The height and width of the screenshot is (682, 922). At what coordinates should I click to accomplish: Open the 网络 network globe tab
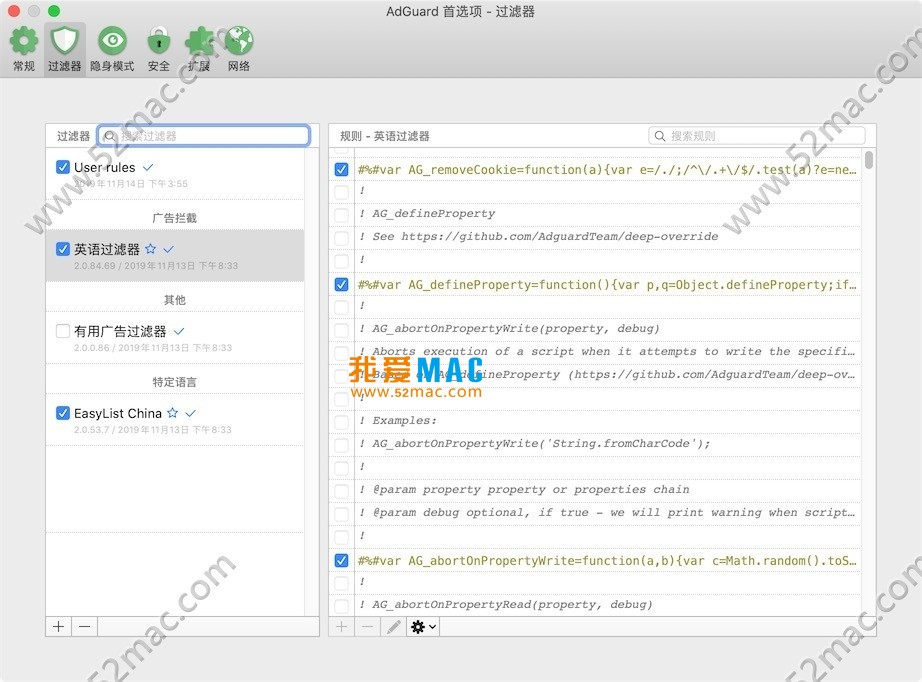point(239,49)
